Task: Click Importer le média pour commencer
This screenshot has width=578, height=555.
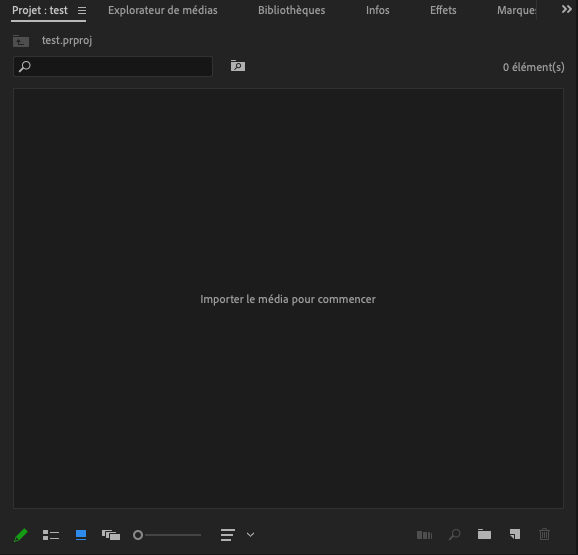Action: [288, 299]
